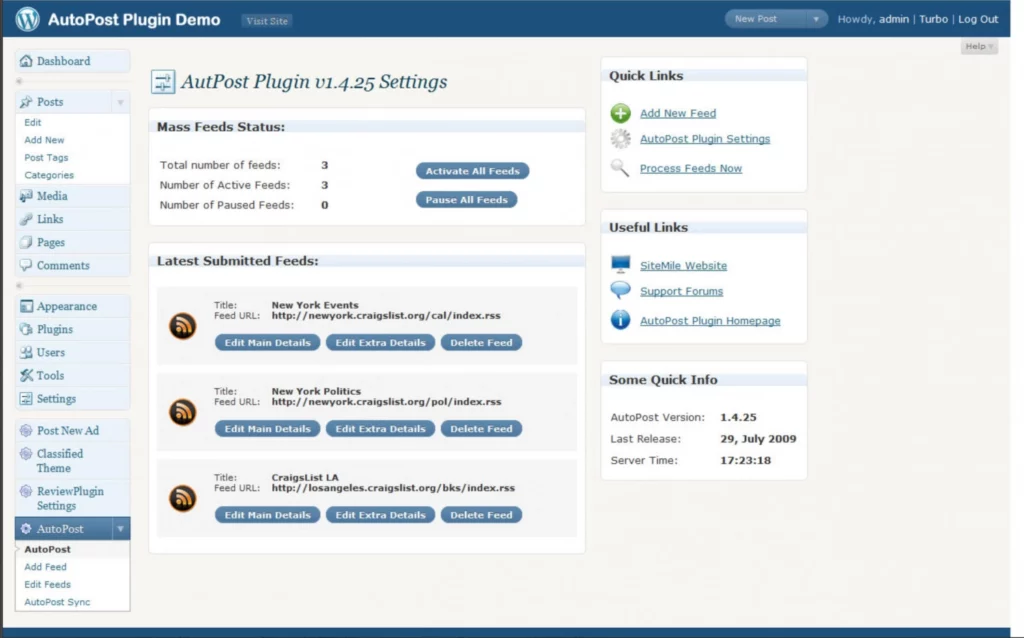The image size is (1024, 638).
Task: Delete the New York Politics feed
Action: pos(481,428)
